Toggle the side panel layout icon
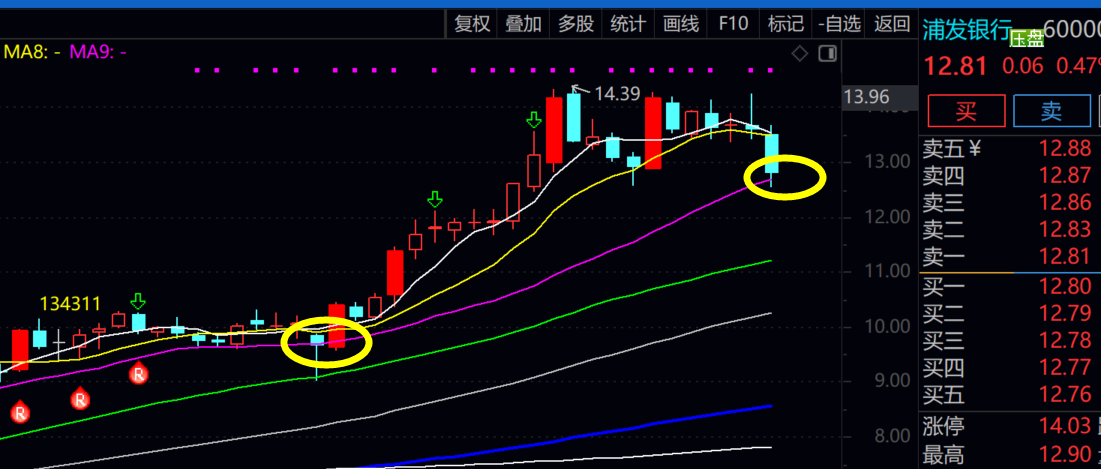The height and width of the screenshot is (469, 1101). tap(826, 53)
